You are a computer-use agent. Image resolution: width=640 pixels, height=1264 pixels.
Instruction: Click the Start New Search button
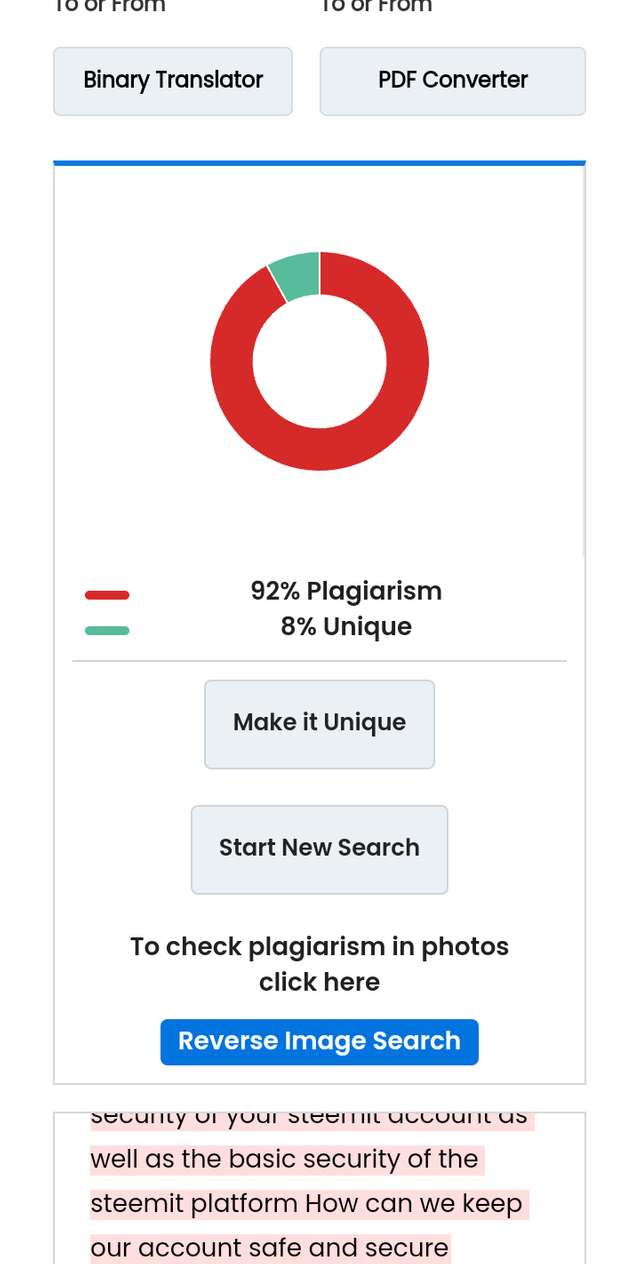pos(319,849)
